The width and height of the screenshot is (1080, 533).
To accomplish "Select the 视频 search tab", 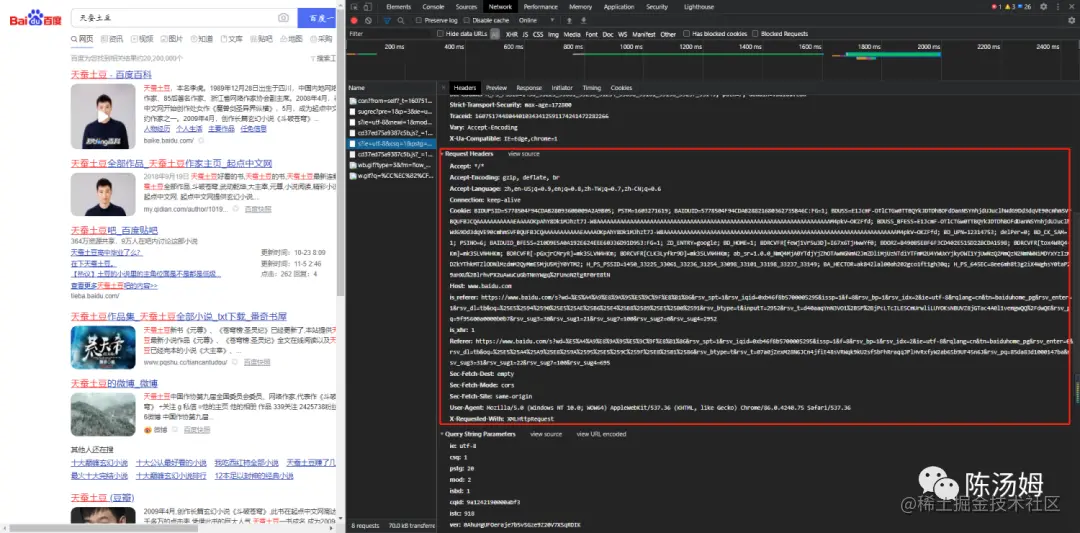I will point(142,39).
